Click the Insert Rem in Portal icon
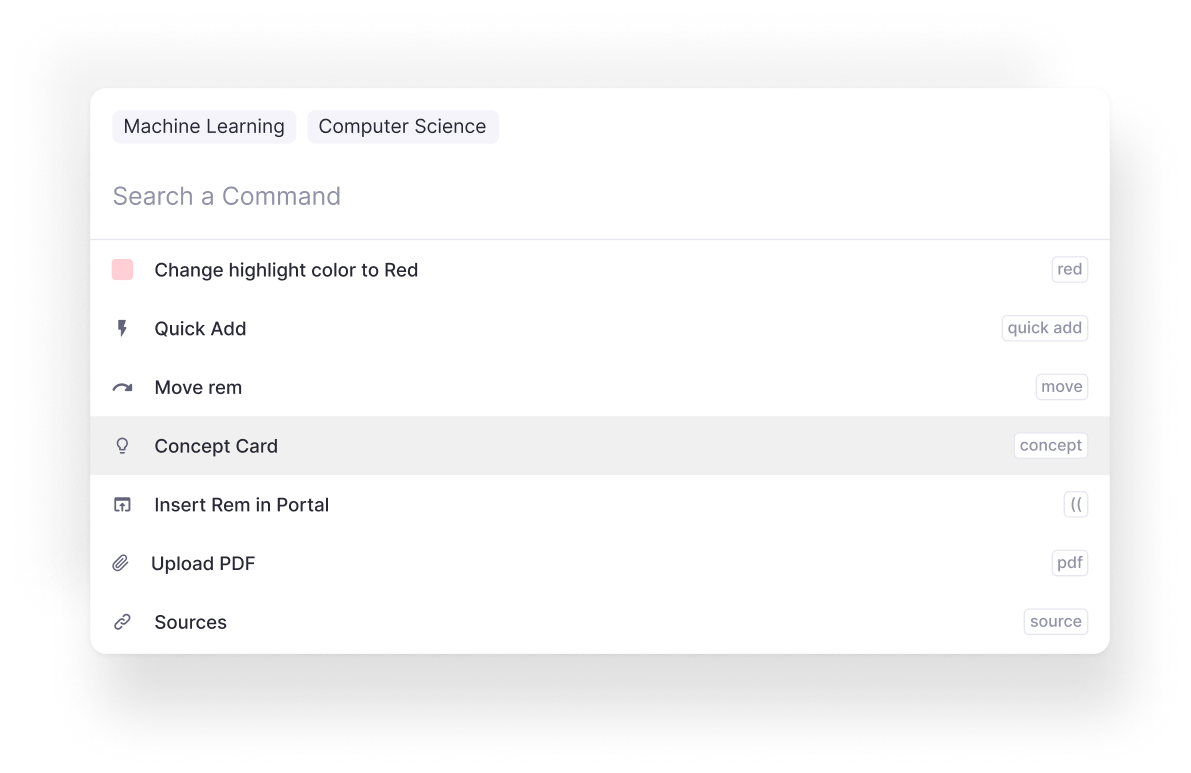The image size is (1191, 773). 122,505
